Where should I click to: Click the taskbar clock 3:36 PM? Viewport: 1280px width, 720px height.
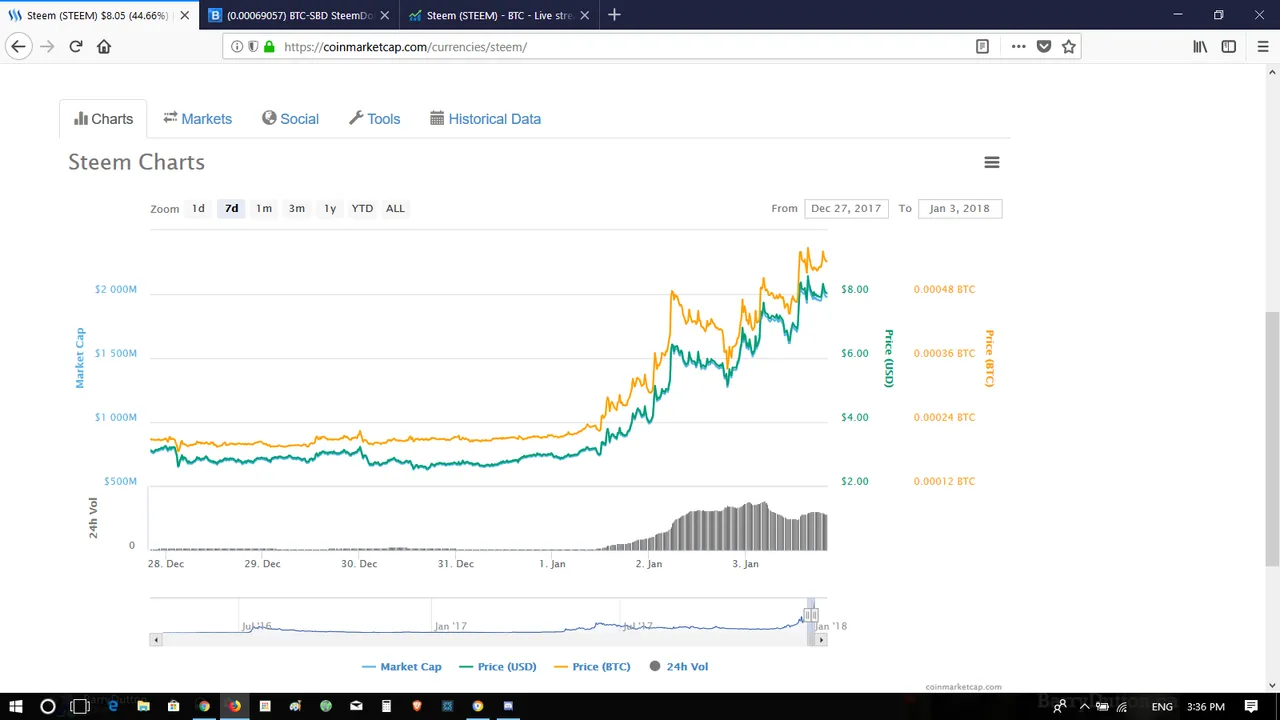click(1207, 706)
